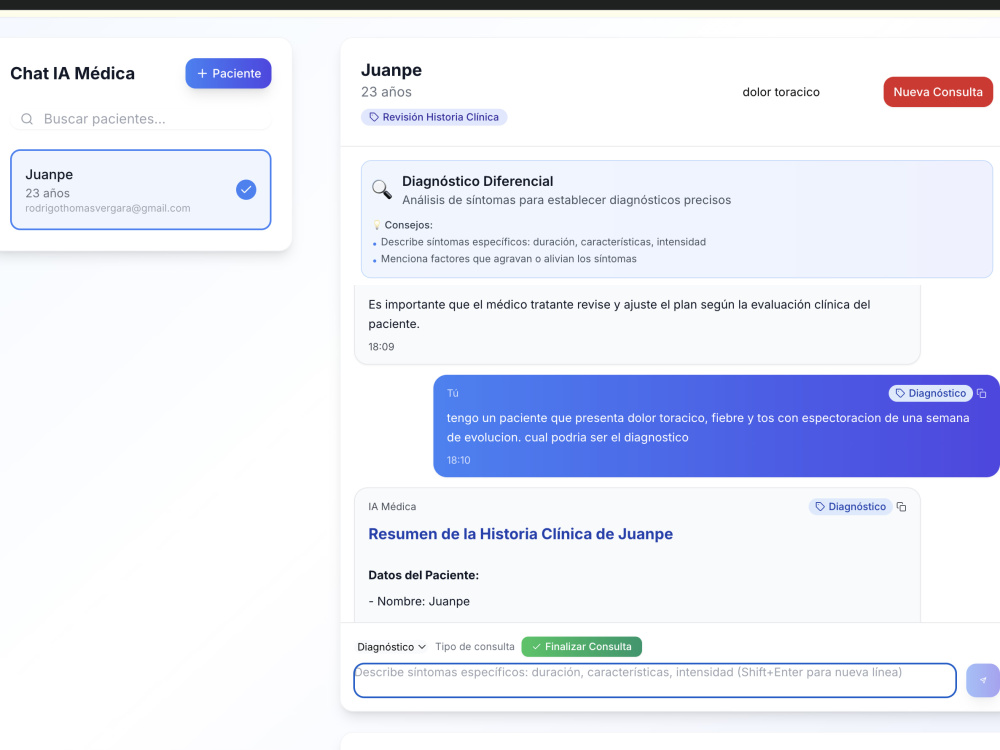This screenshot has height=750, width=1000.
Task: Click the 'dolor toracico' header text
Action: [x=781, y=92]
